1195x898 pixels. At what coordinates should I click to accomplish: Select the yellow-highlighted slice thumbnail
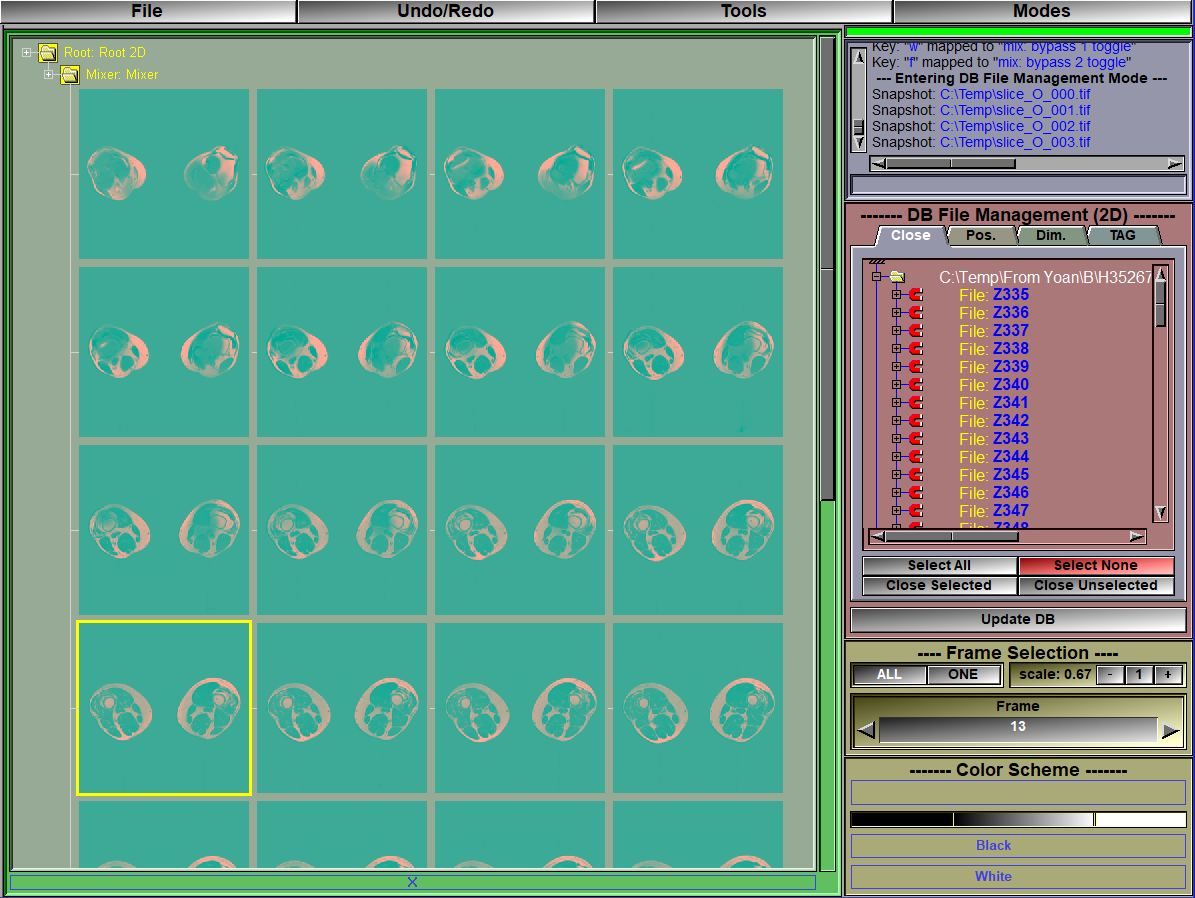(x=164, y=708)
